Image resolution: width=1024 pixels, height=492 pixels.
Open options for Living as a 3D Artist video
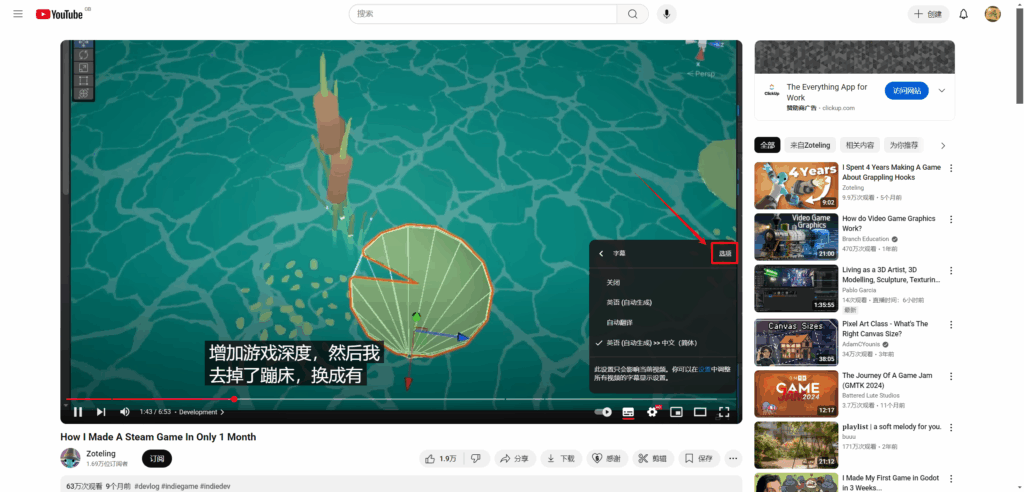tap(951, 271)
